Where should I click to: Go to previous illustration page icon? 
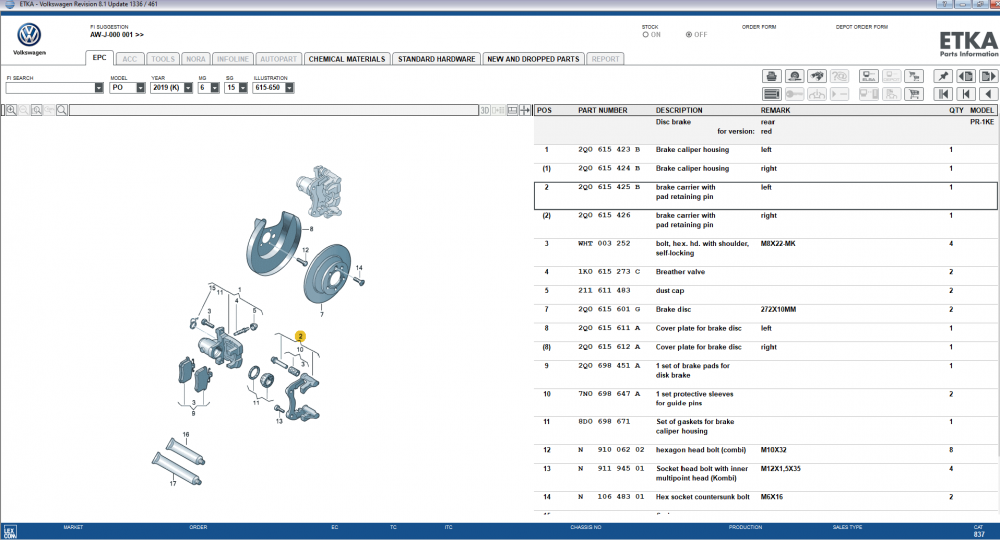click(x=966, y=77)
